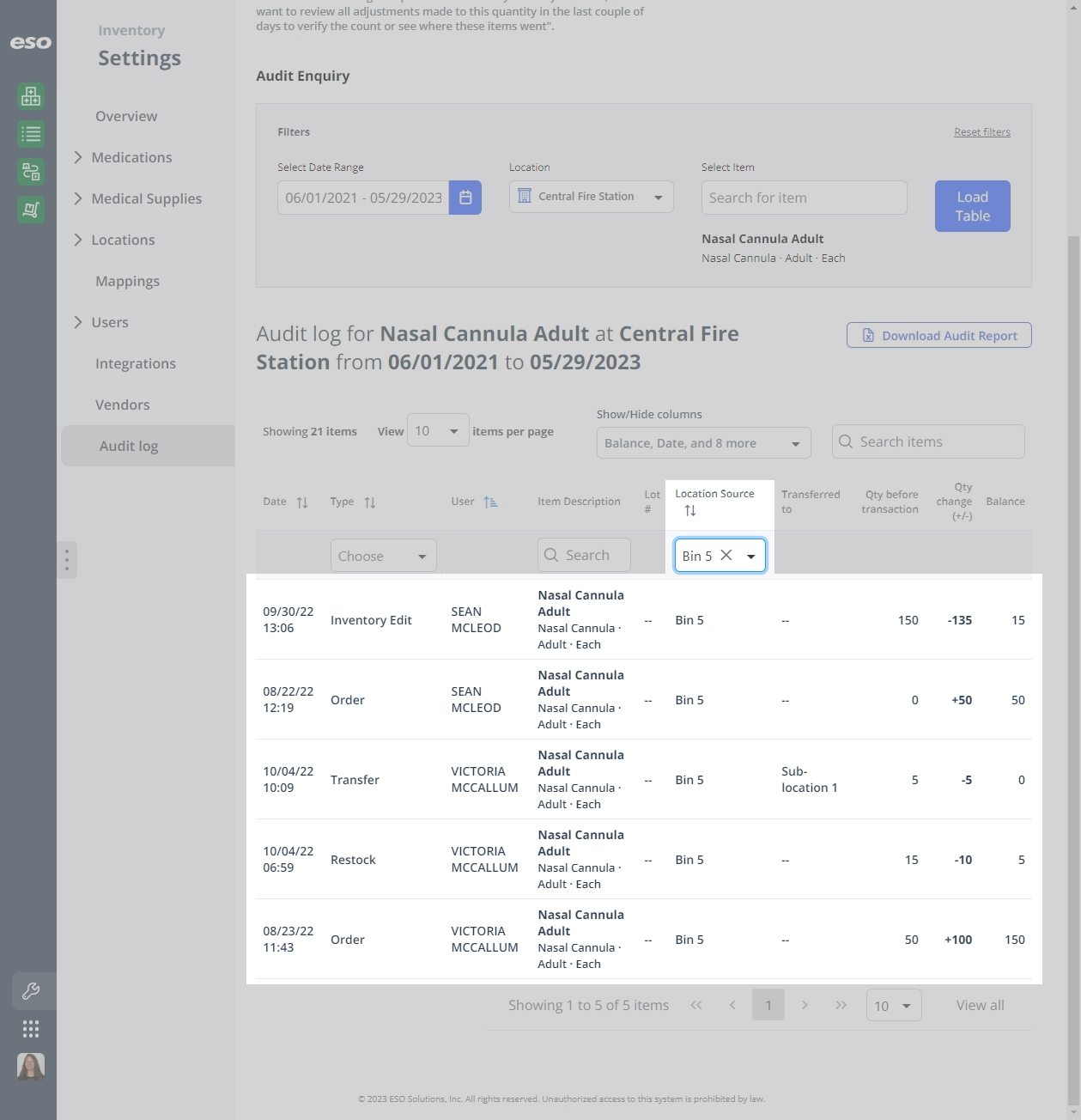Open the app grid icon near the avatar

pos(30,1028)
